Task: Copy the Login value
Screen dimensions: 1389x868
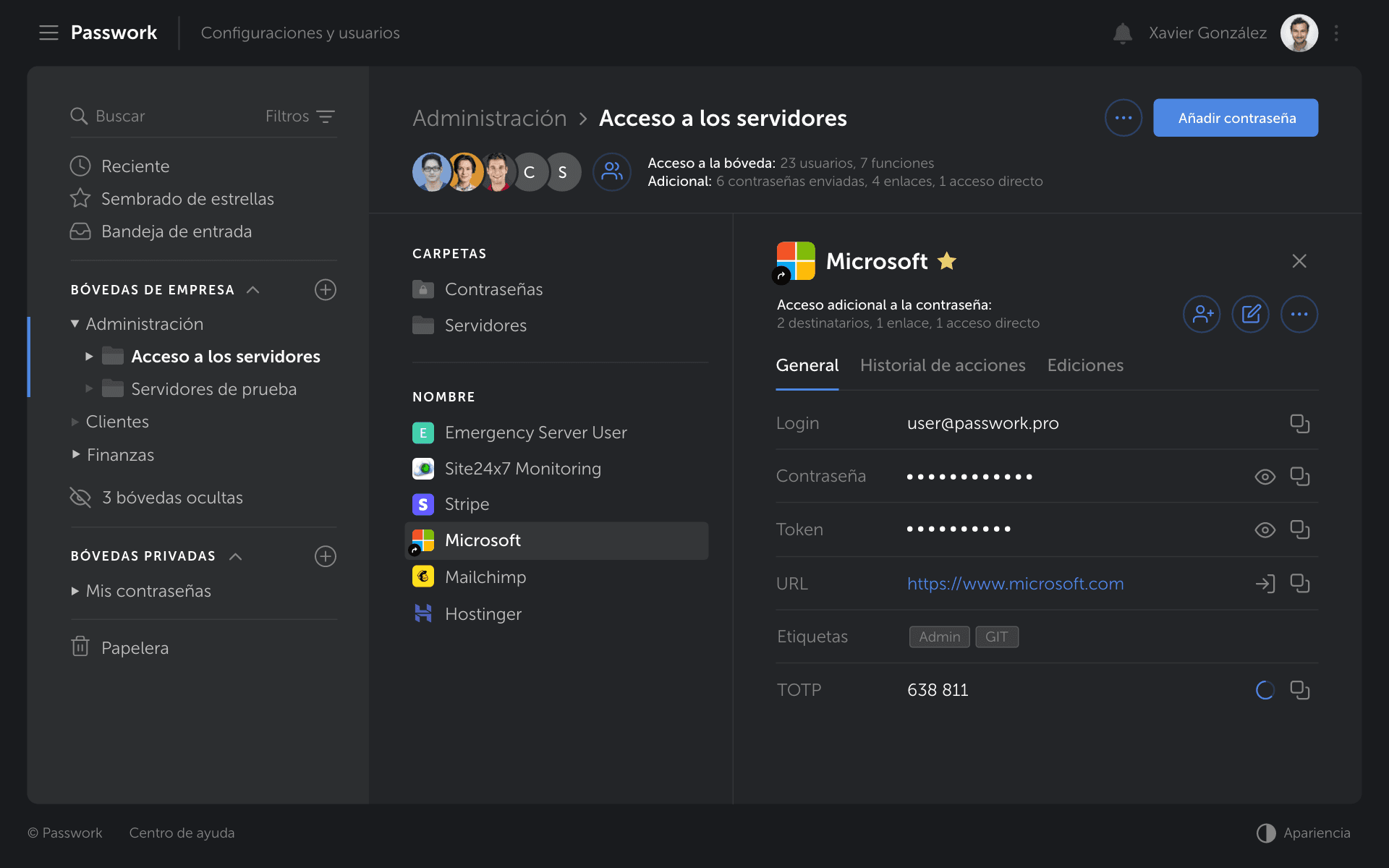Action: coord(1300,424)
